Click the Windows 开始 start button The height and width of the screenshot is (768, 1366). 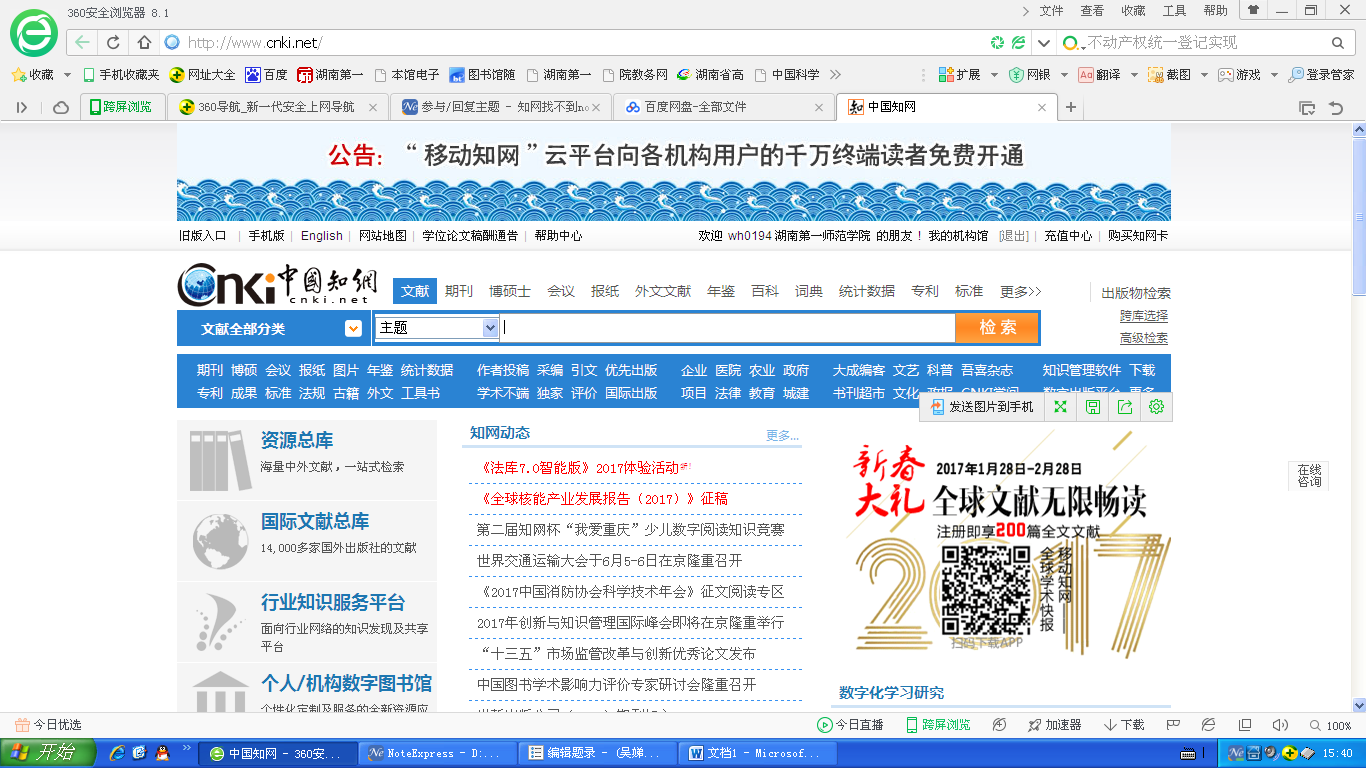(48, 753)
